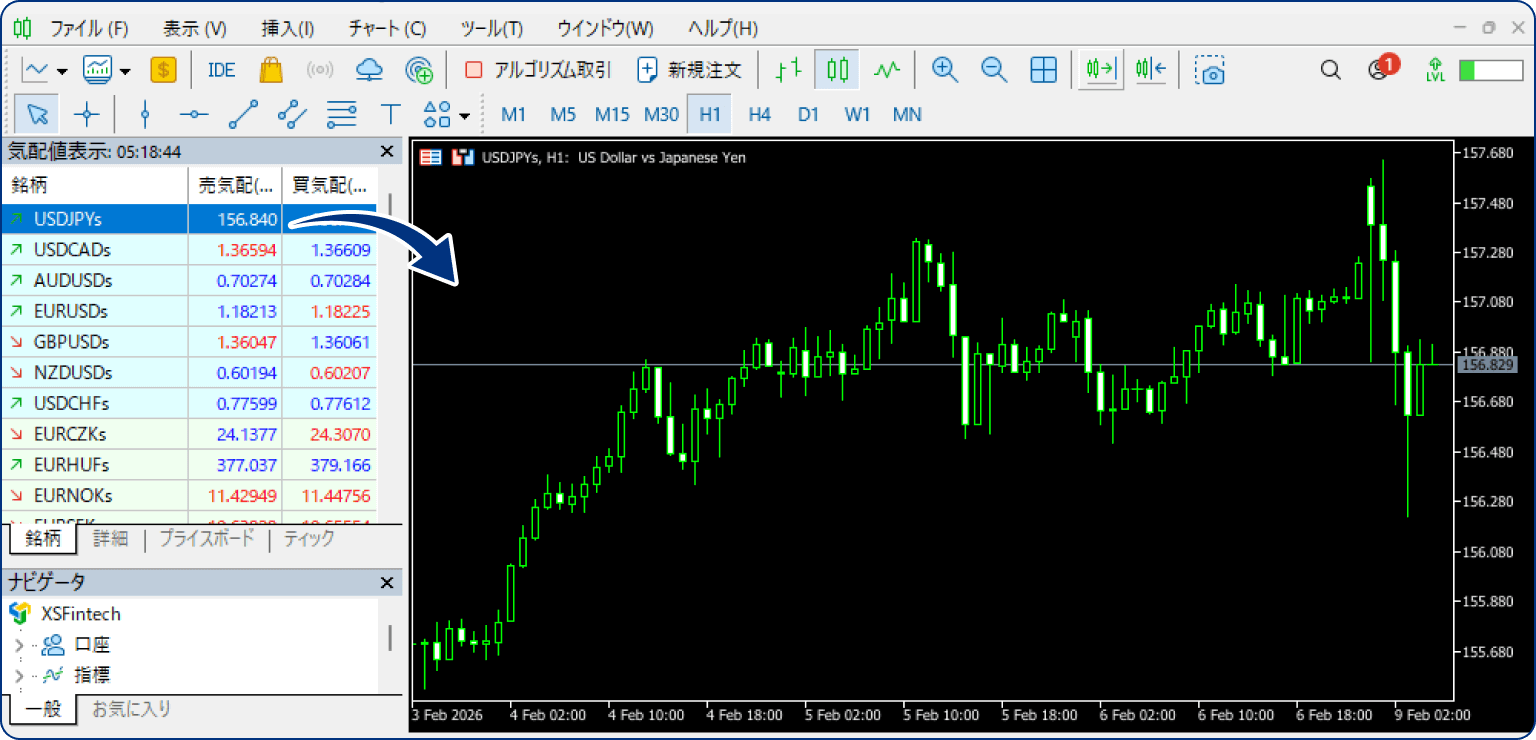Expand the 指標 tree node
The width and height of the screenshot is (1536, 740).
[x=18, y=675]
